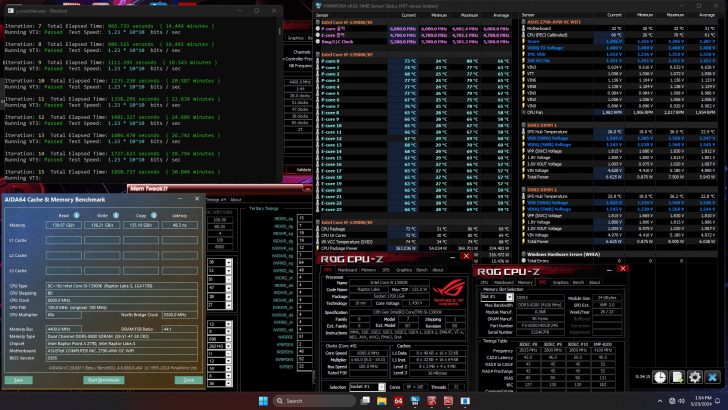Image resolution: width=728 pixels, height=410 pixels.
Task: Select the Total Errors row under WHEA
Action: (619, 261)
